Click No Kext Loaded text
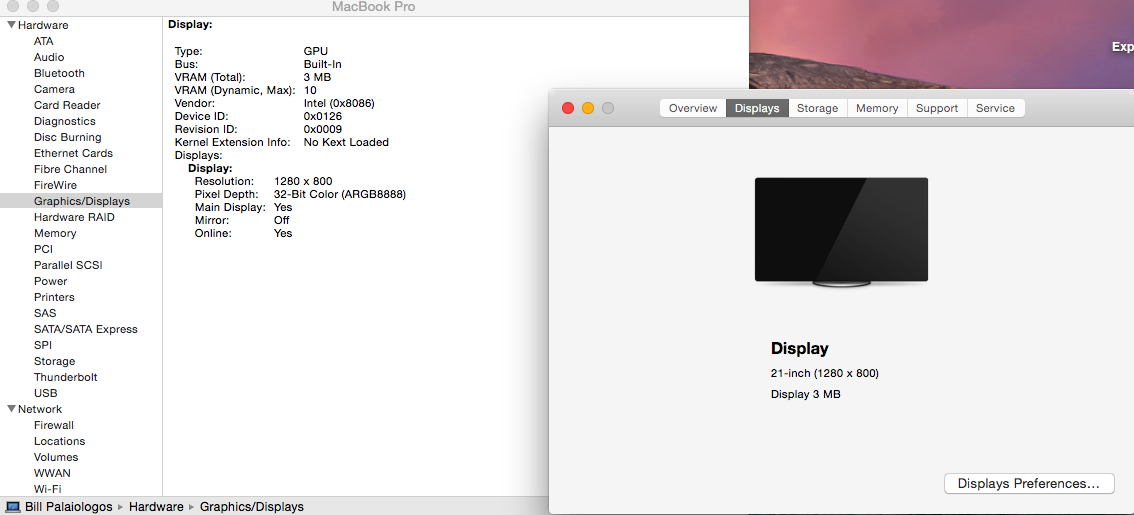The image size is (1134, 515). [x=346, y=142]
